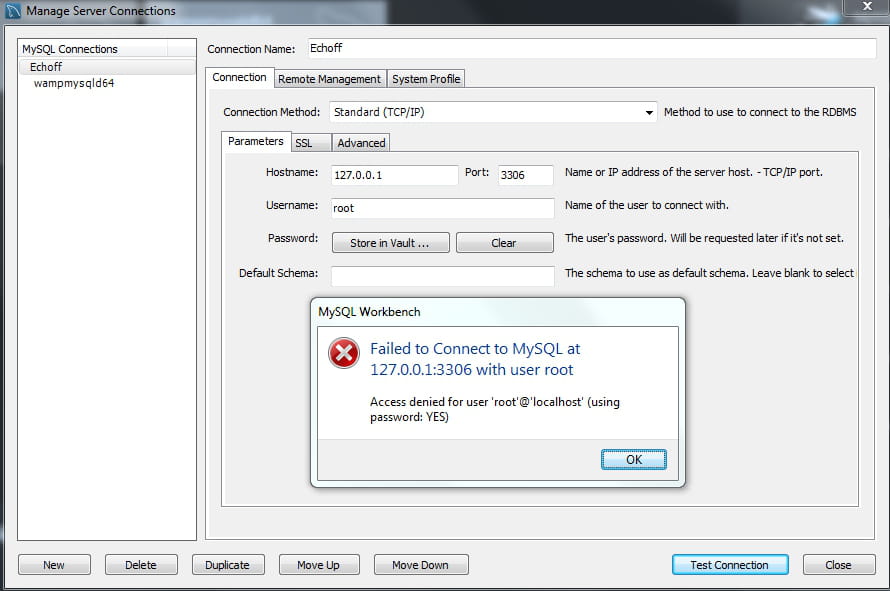Select the Parameters sub-tab
This screenshot has height=591, width=890.
point(256,141)
